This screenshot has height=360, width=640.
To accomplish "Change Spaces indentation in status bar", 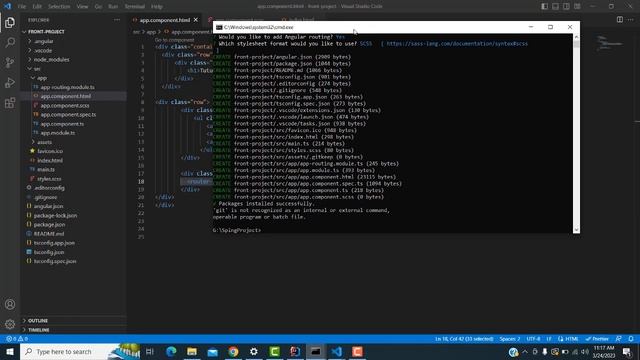I will pos(510,339).
